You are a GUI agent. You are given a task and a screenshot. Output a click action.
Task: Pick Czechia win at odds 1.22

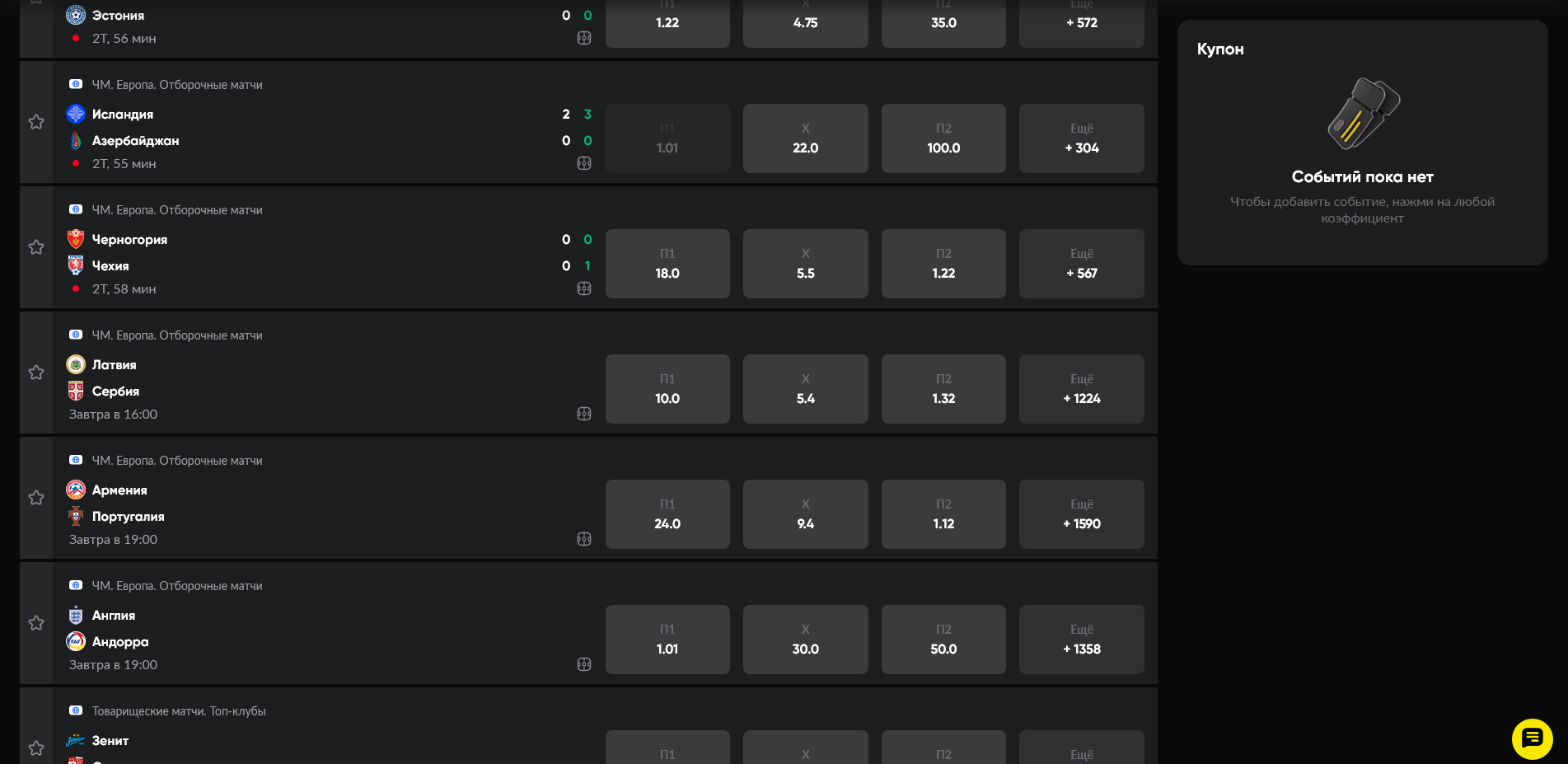(x=943, y=264)
